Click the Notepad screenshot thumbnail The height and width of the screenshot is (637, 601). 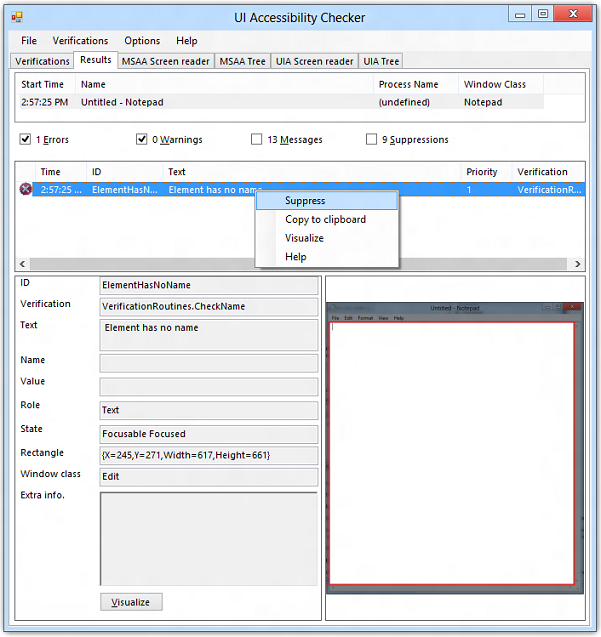[455, 448]
